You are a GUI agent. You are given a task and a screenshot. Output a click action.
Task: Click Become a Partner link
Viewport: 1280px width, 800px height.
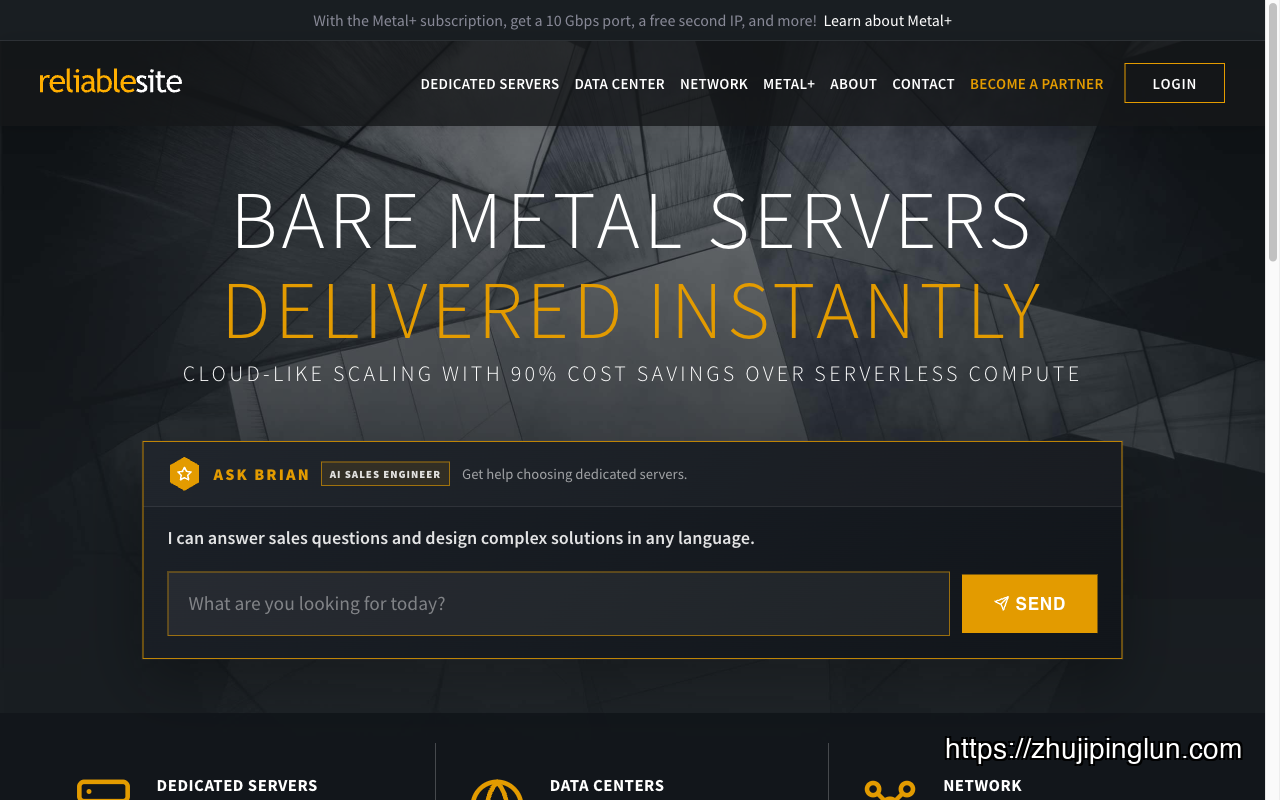tap(1037, 84)
